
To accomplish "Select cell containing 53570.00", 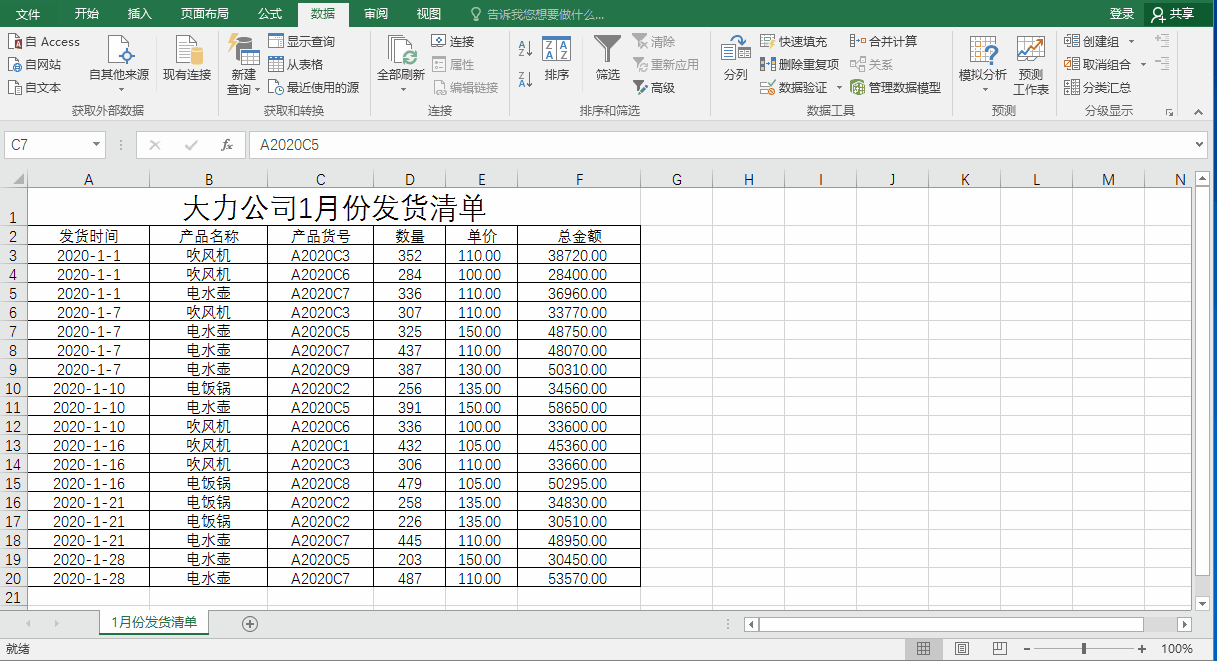I will [578, 578].
